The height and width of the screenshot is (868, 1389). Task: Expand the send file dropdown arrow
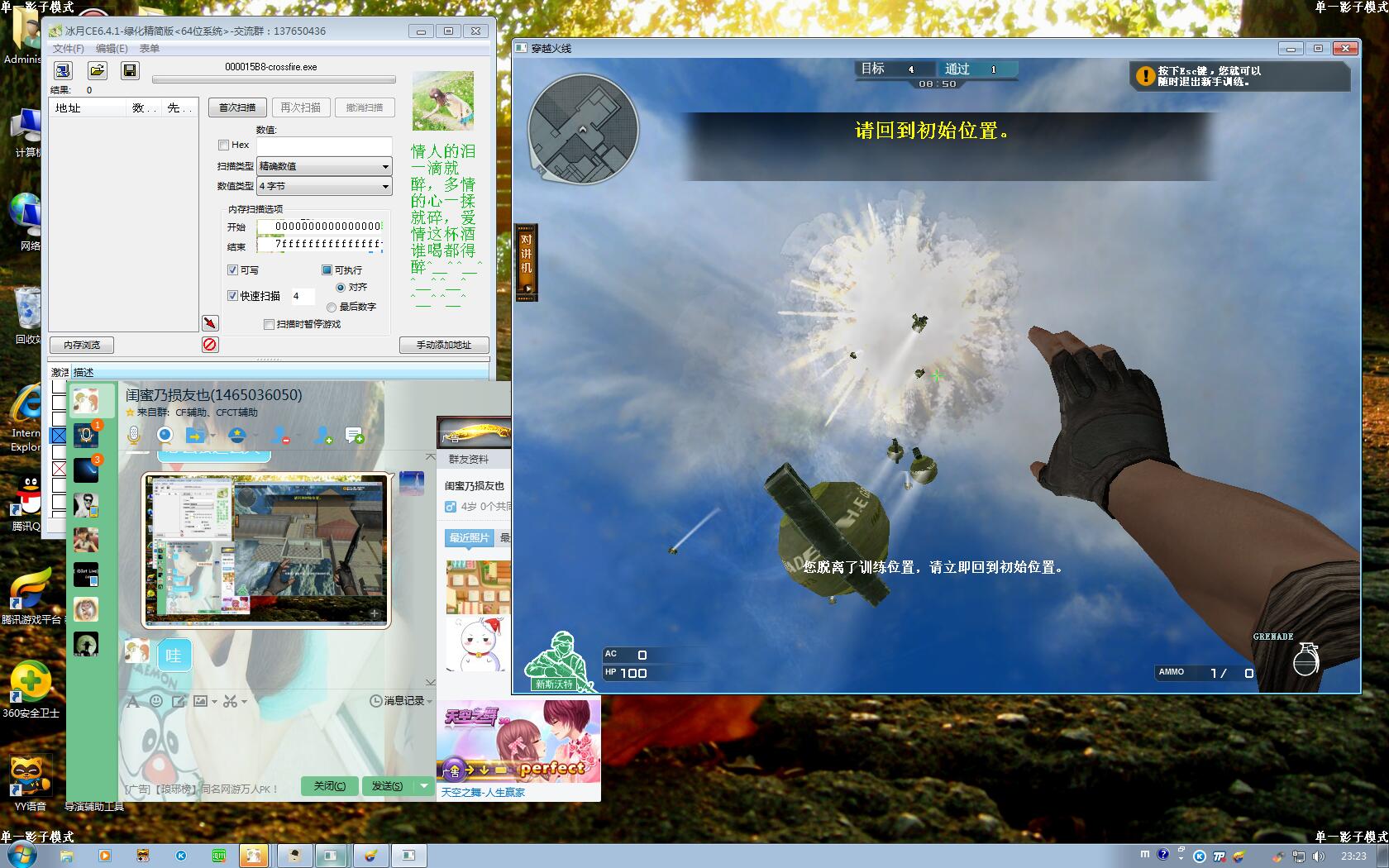pos(212,436)
